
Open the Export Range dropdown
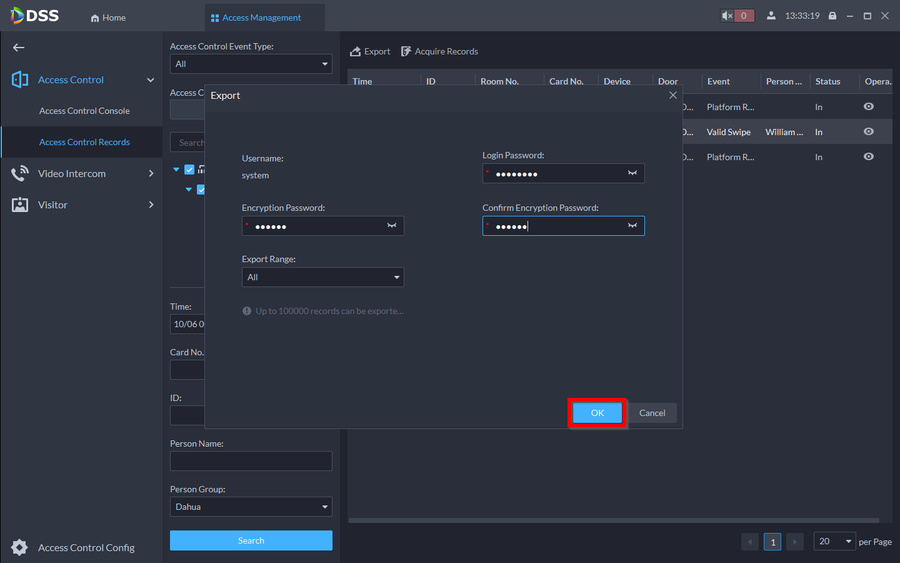coord(323,277)
